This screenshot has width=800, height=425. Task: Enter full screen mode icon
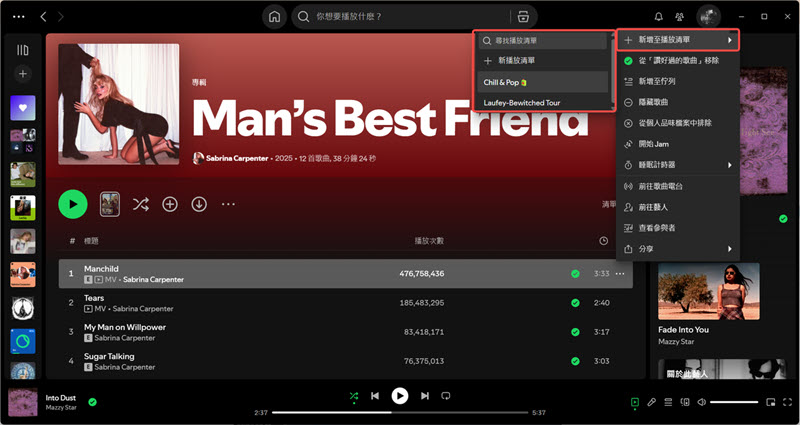coord(787,402)
